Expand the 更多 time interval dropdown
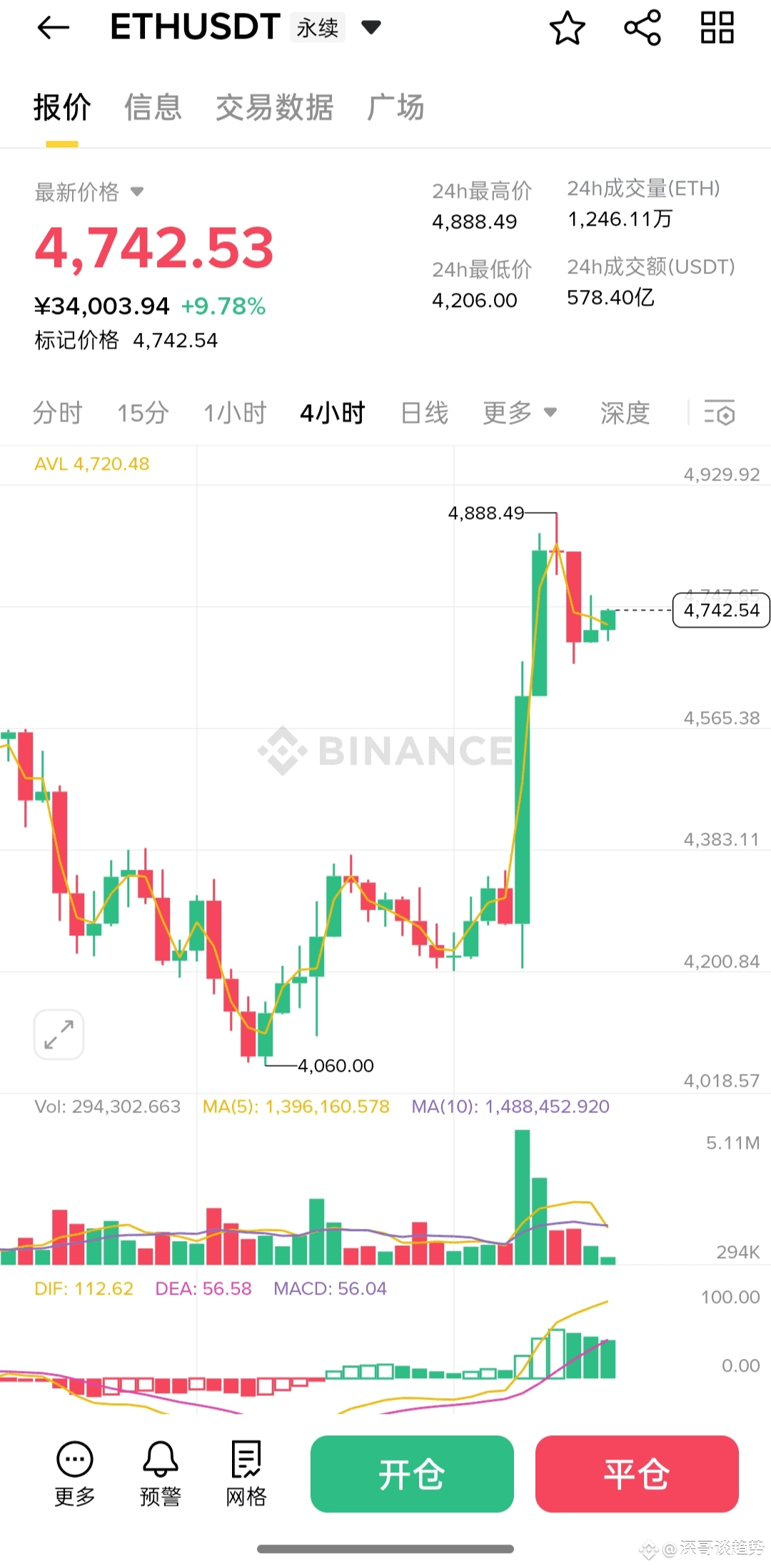This screenshot has height=1568, width=771. (x=520, y=413)
